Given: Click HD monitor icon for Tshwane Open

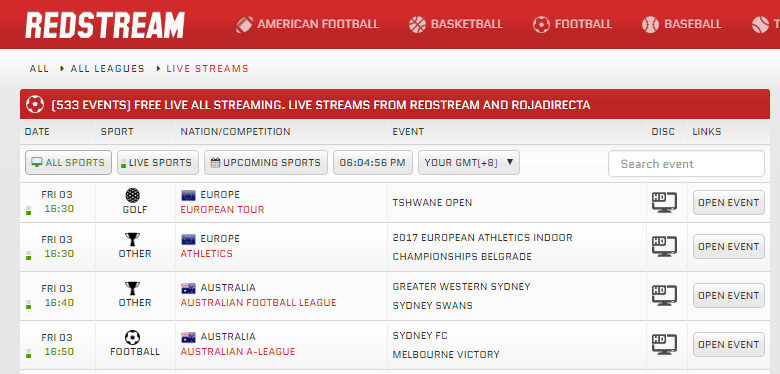Looking at the screenshot, I should click(x=665, y=202).
